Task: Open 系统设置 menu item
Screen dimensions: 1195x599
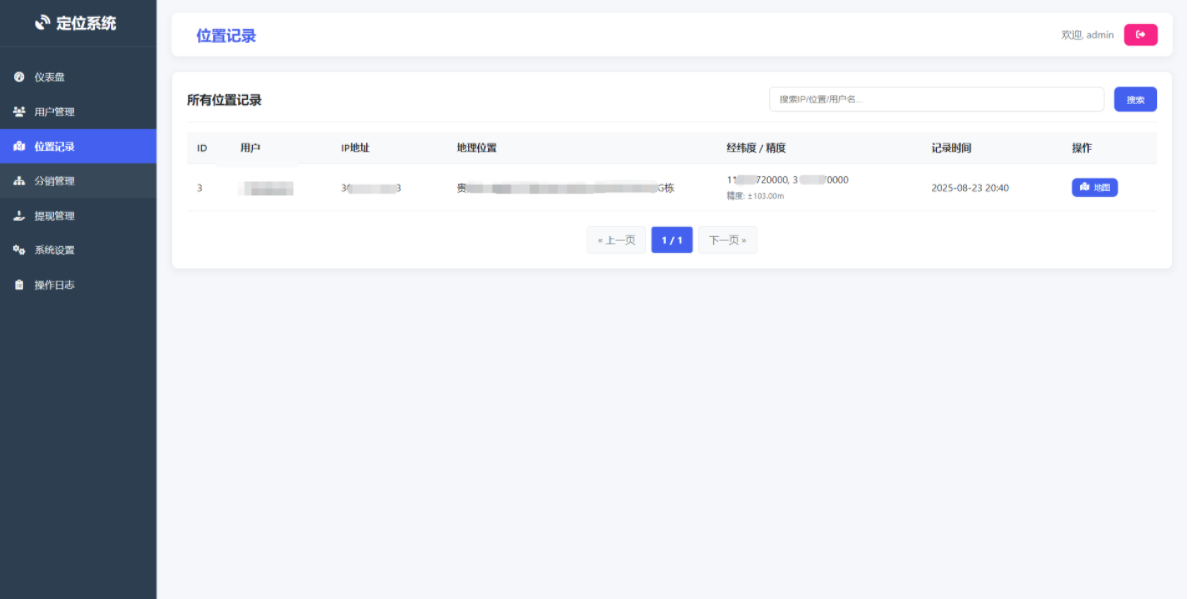Action: click(78, 250)
